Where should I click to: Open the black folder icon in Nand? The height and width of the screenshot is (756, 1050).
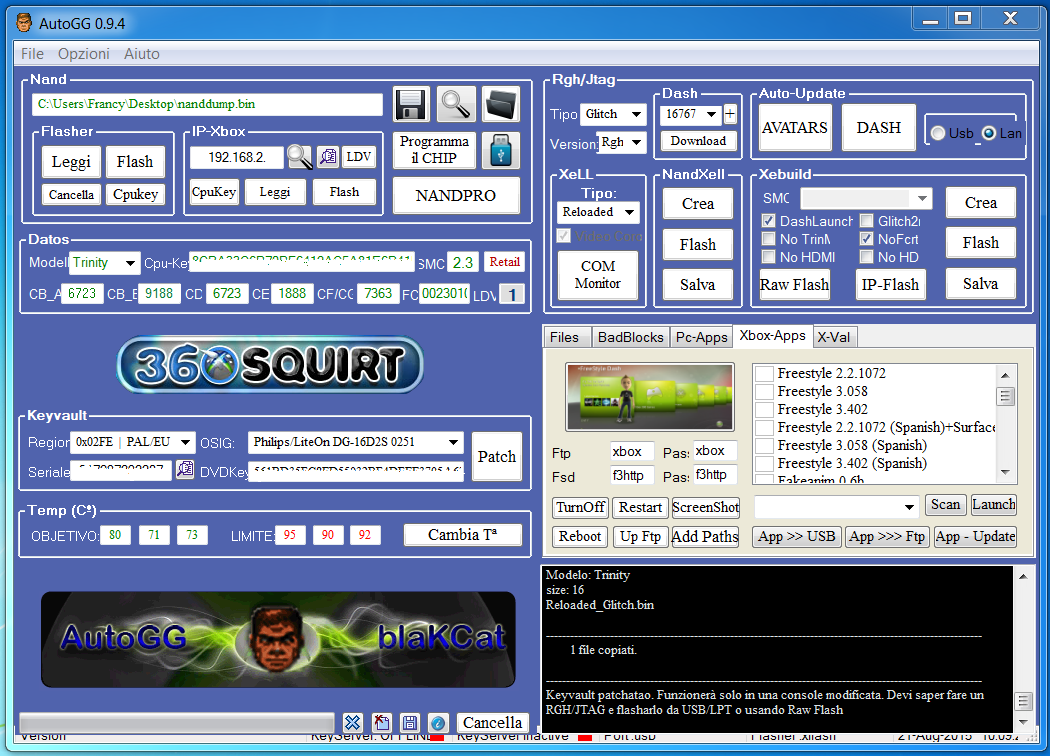click(501, 104)
